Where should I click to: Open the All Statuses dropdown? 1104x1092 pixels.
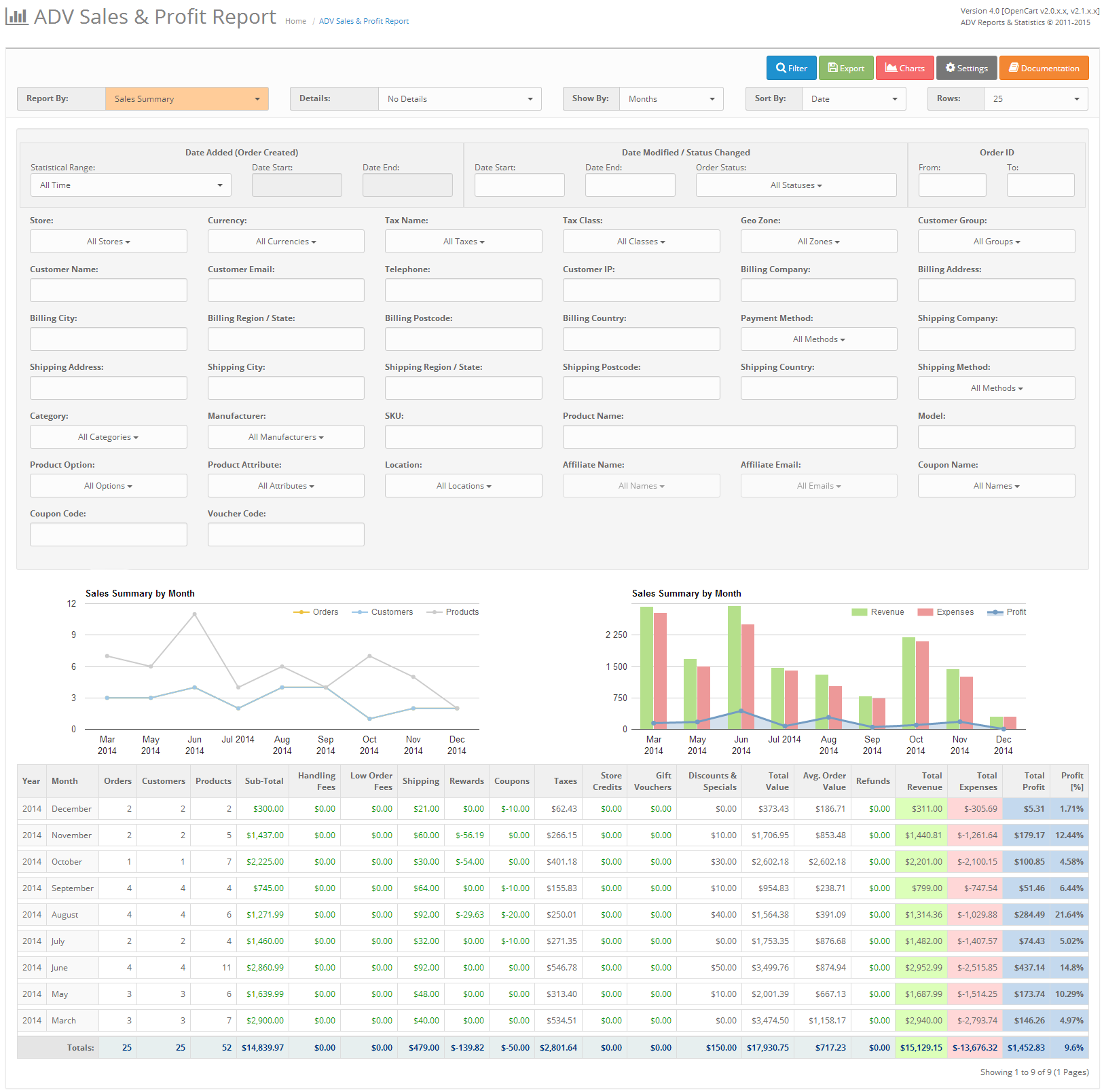point(796,185)
